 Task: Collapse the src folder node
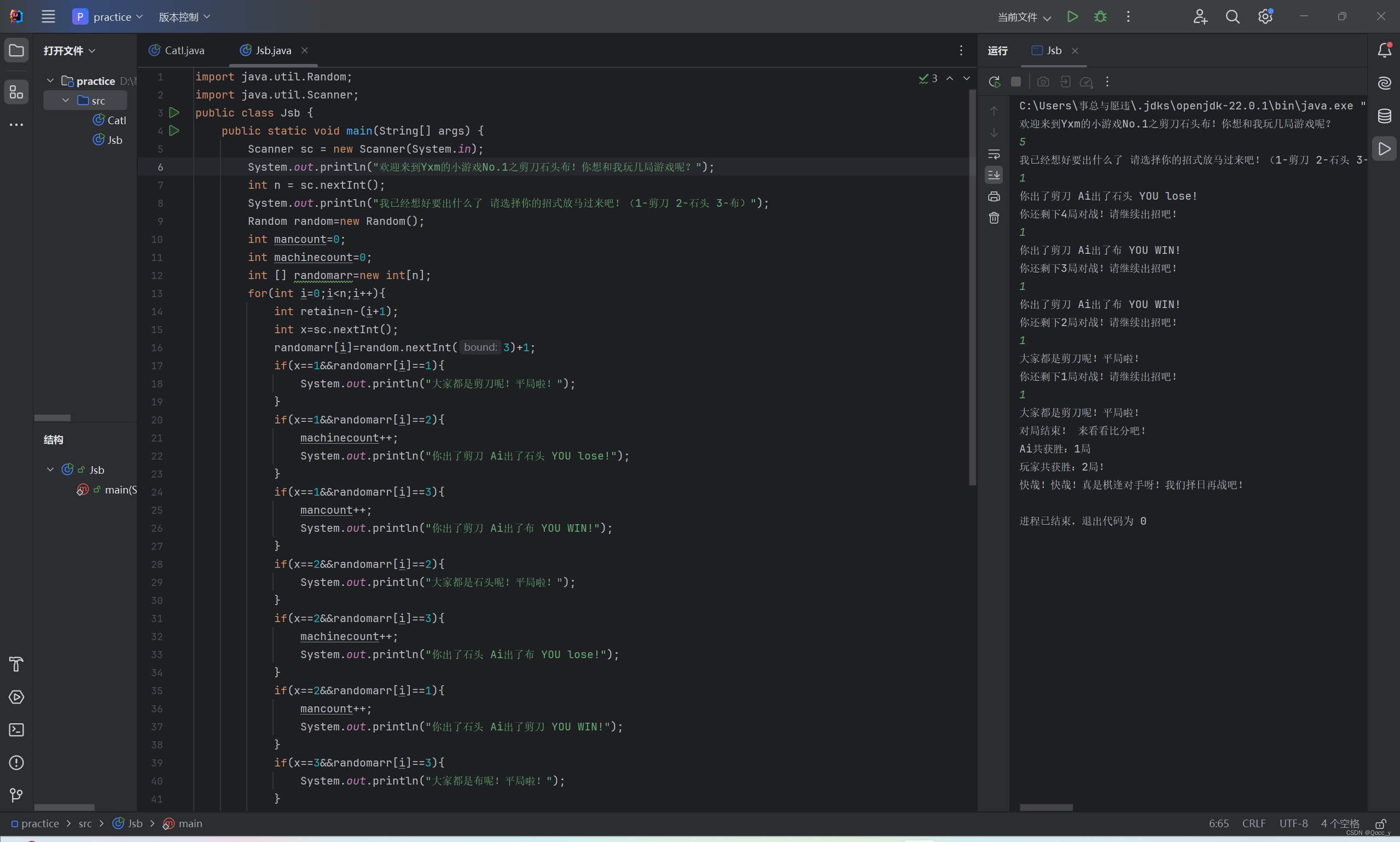click(66, 101)
